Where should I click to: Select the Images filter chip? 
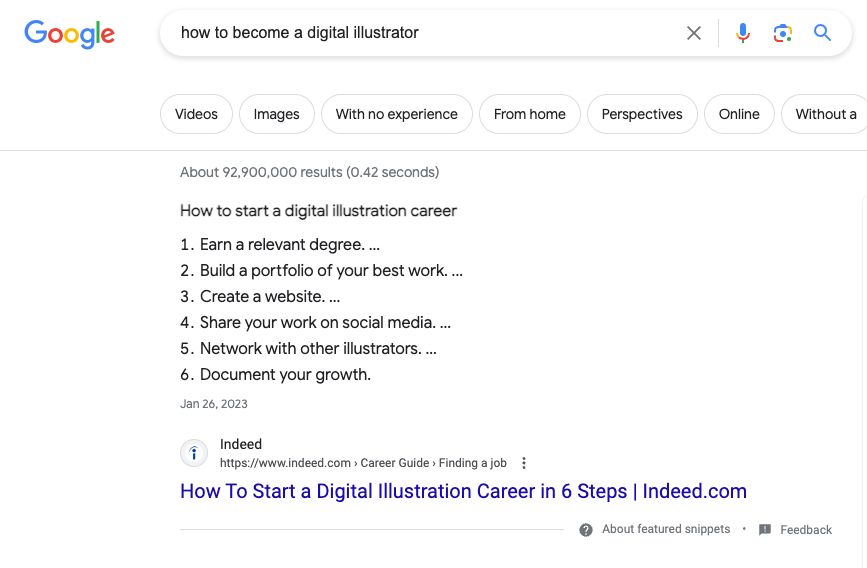tap(276, 114)
